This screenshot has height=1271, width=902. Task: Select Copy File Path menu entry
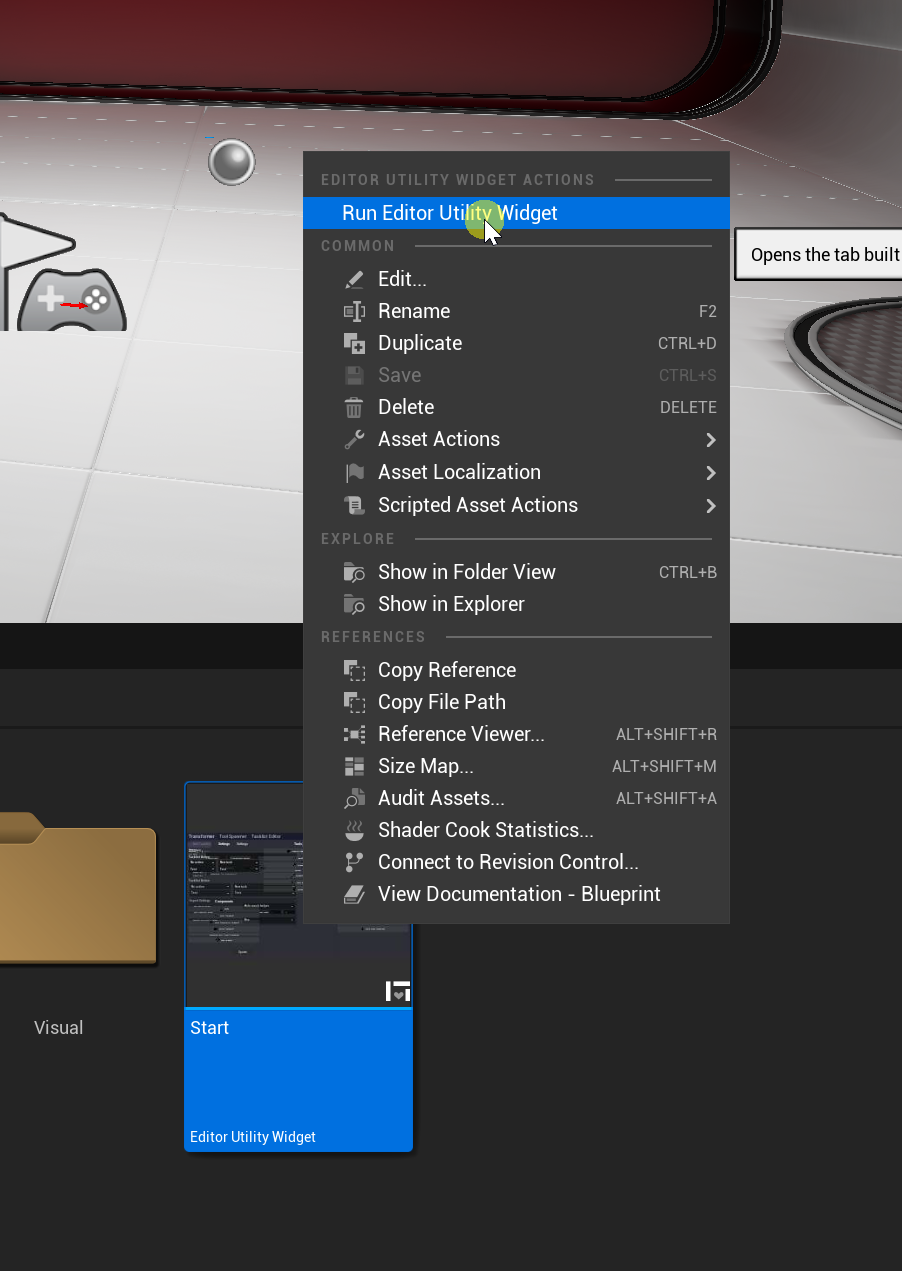tap(441, 702)
